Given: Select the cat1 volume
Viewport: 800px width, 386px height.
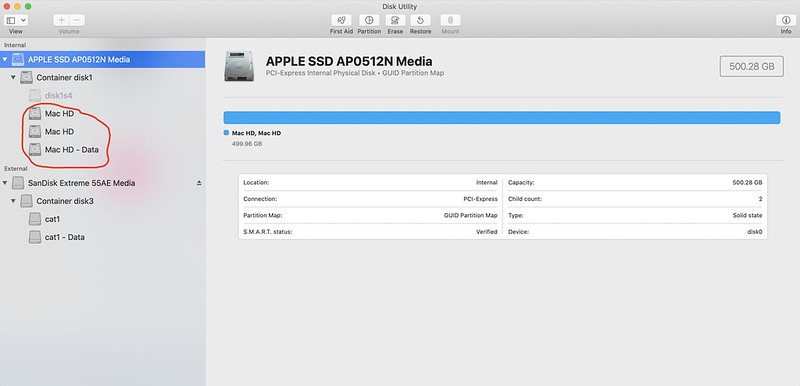Looking at the screenshot, I should pos(103,219).
